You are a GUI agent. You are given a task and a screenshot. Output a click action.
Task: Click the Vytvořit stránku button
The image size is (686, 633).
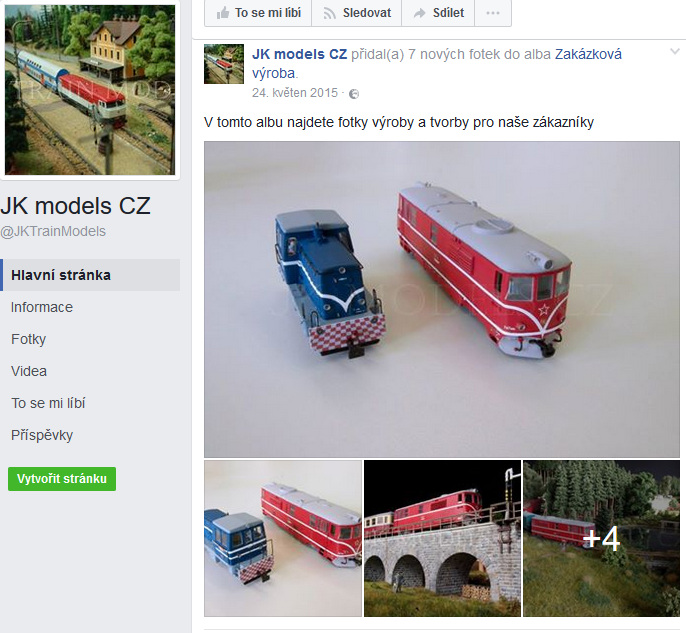(x=62, y=479)
